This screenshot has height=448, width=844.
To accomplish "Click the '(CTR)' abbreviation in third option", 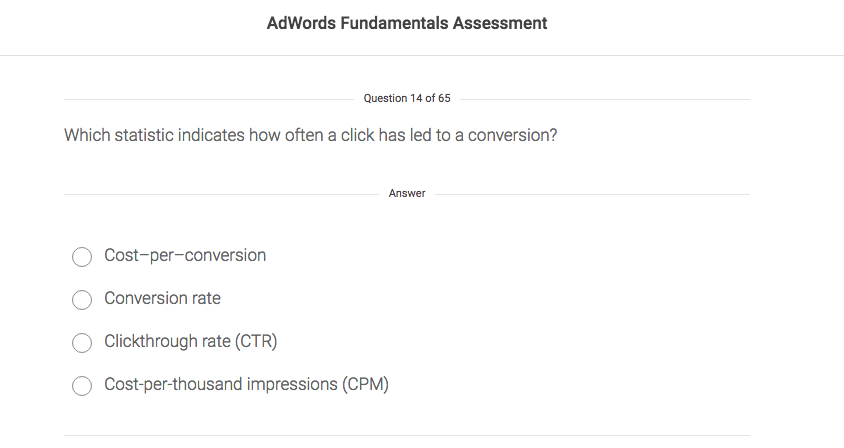I will (x=256, y=341).
